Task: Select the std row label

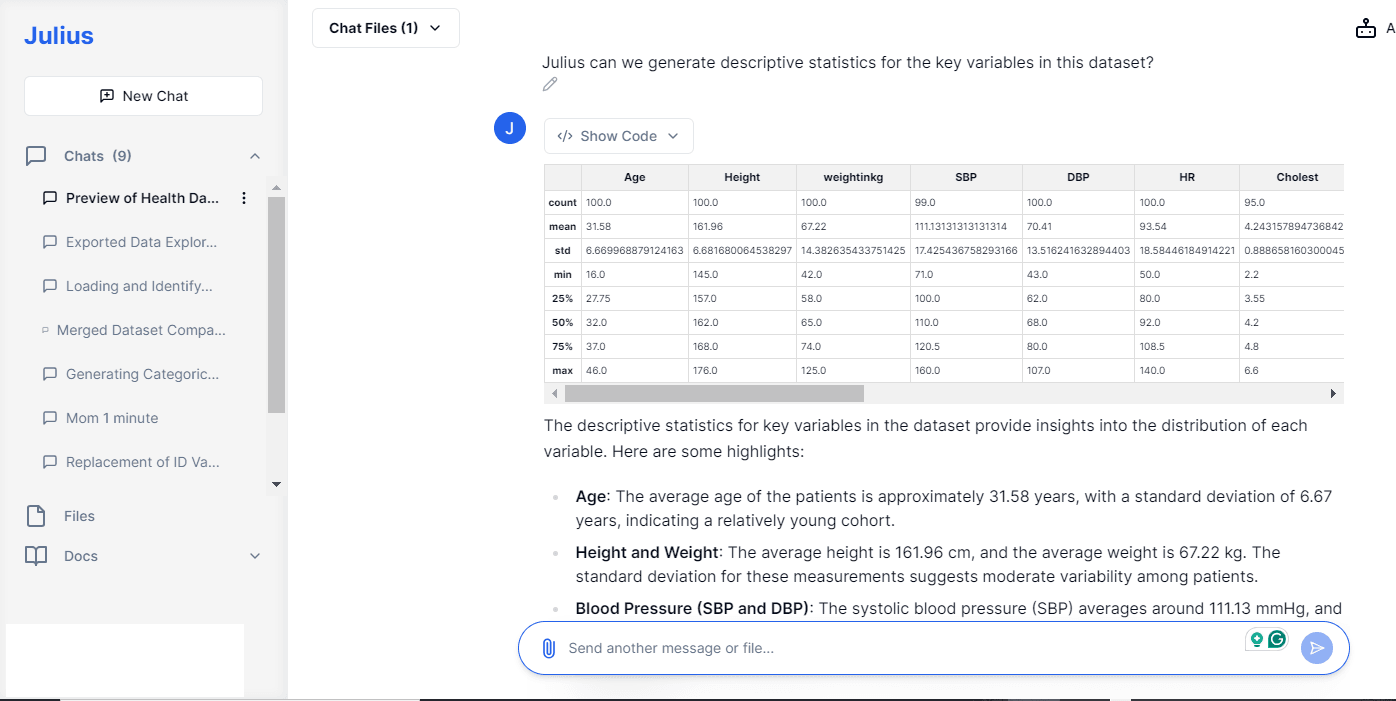Action: (562, 250)
